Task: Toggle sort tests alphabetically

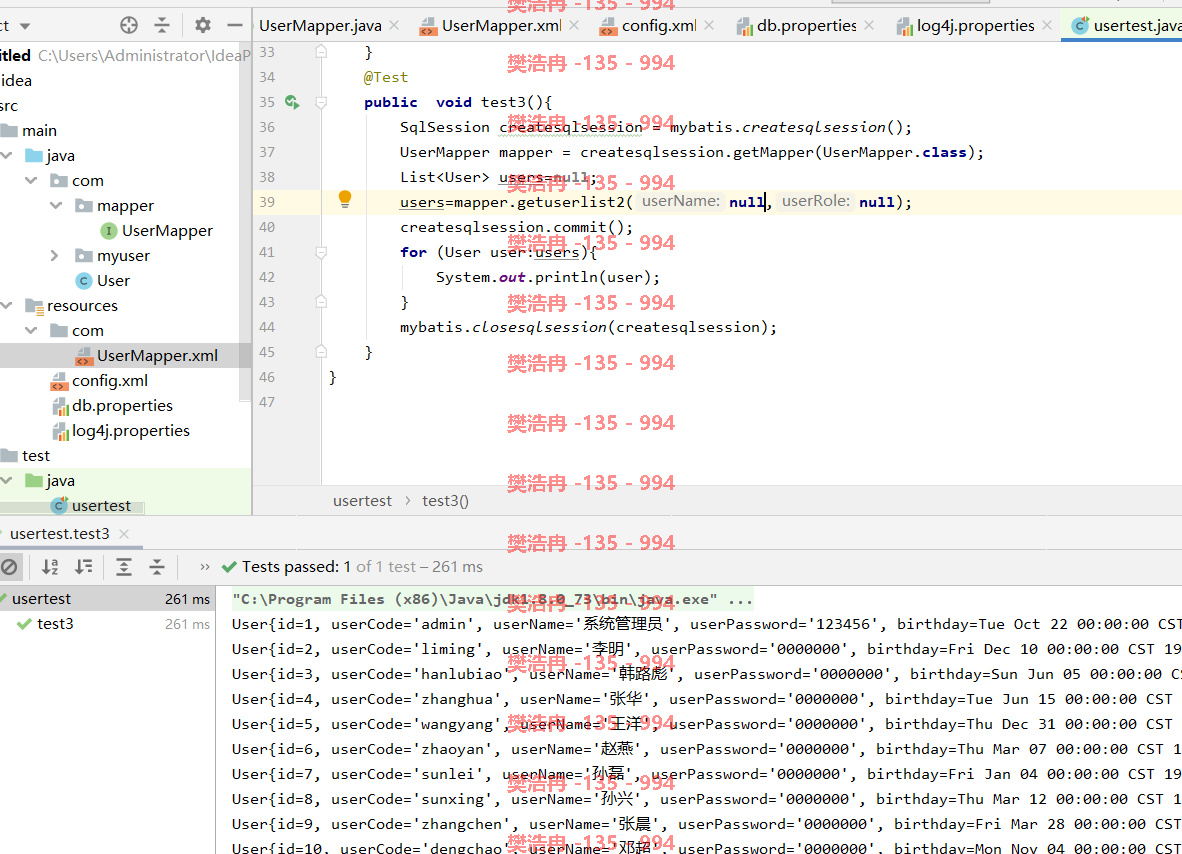Action: [50, 567]
